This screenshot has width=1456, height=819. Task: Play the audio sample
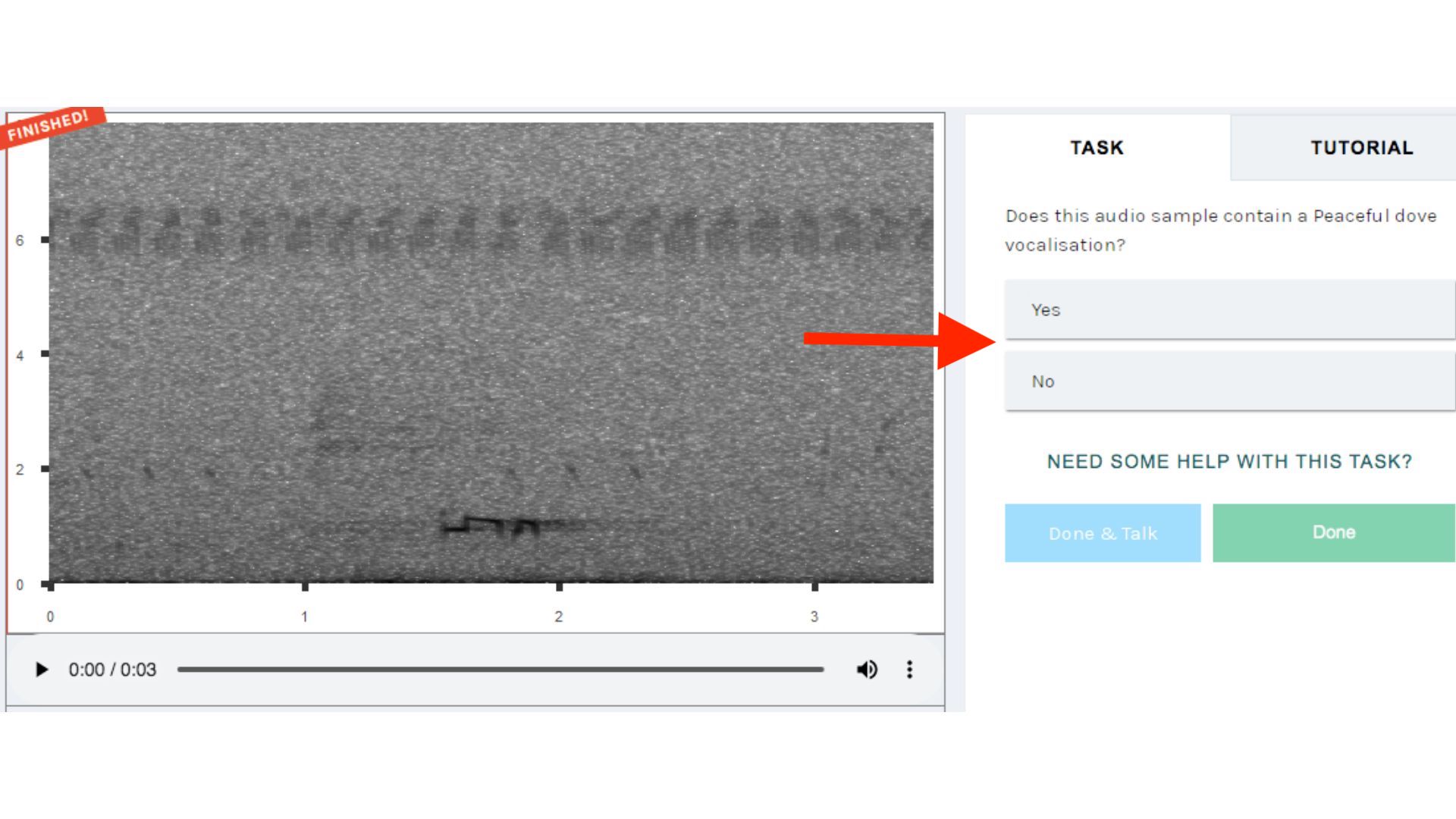42,670
